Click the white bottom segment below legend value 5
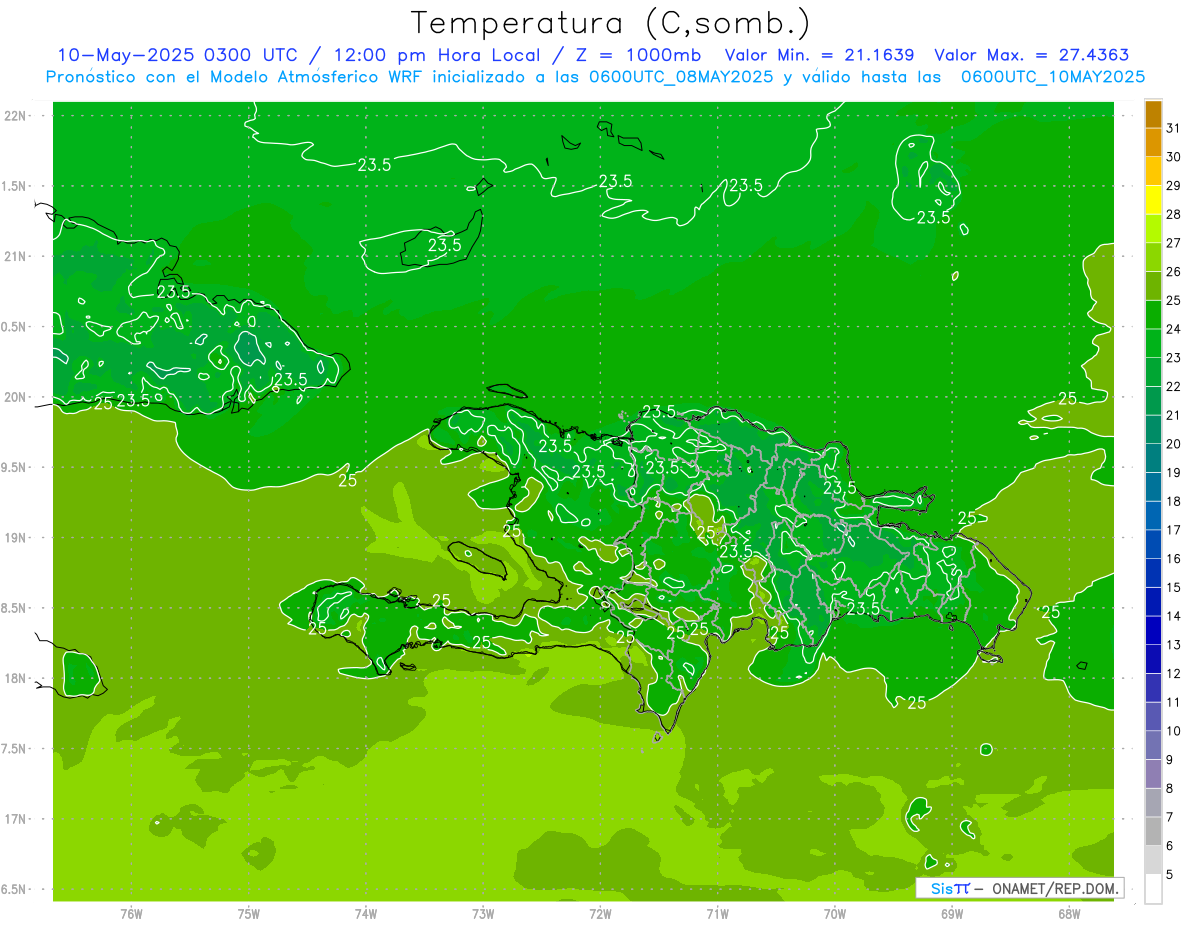 [x=1153, y=889]
